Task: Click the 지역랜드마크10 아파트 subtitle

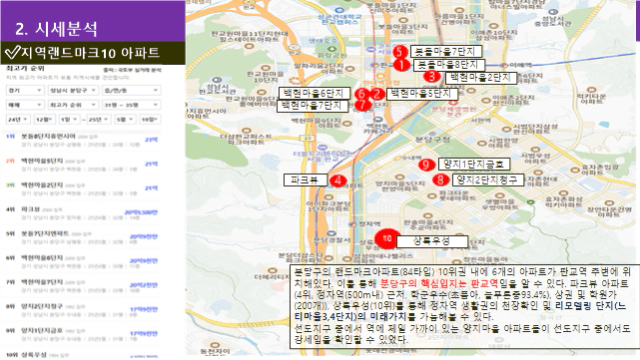Action: point(90,53)
